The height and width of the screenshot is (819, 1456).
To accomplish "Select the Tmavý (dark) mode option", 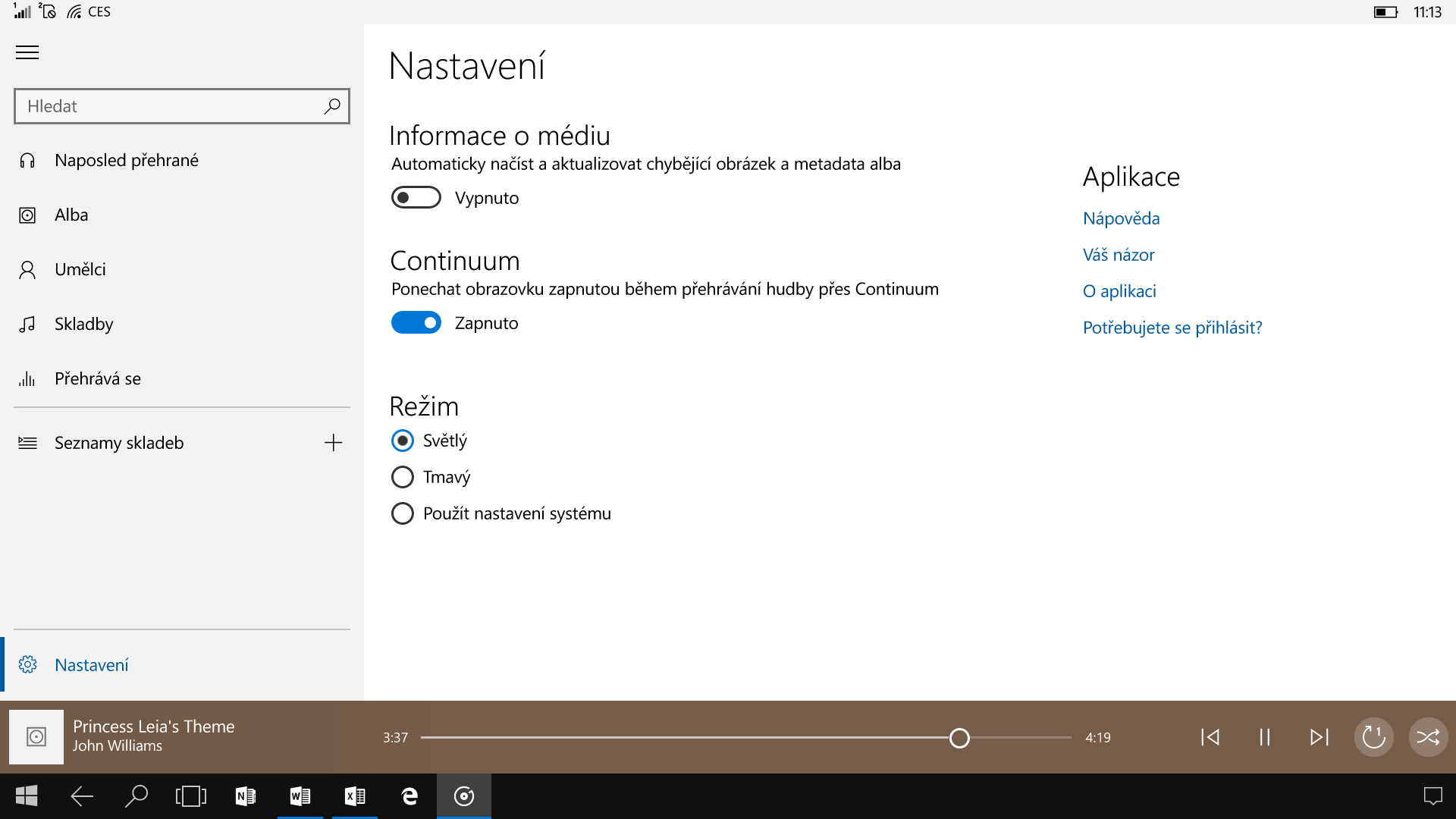I will (403, 476).
